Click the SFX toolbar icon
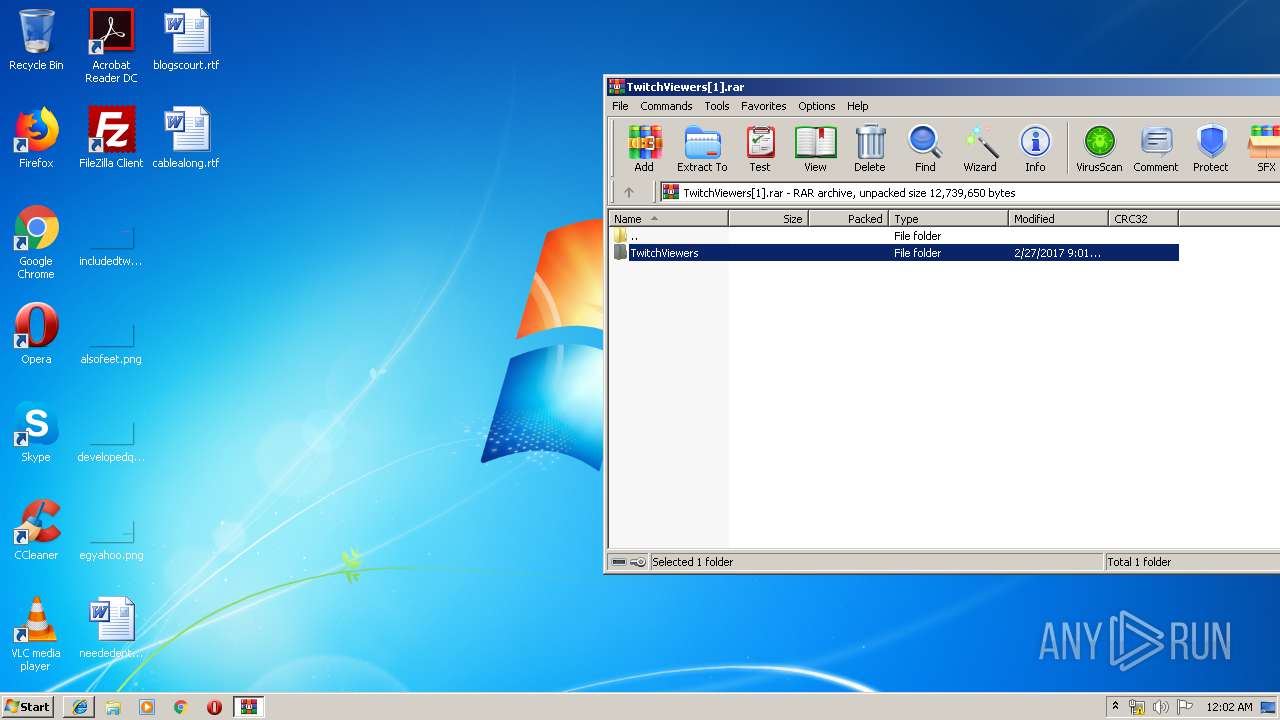This screenshot has height=720, width=1280. tap(1264, 148)
